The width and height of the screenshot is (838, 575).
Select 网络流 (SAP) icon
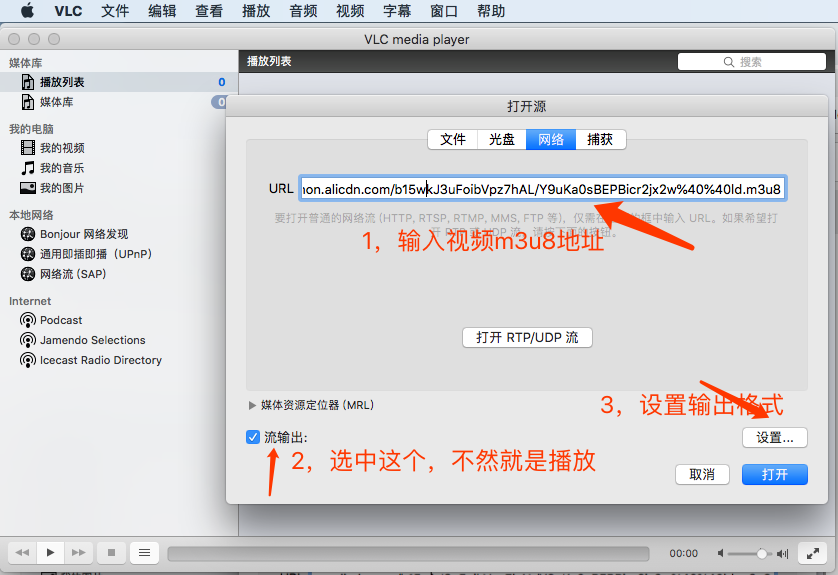[28, 274]
